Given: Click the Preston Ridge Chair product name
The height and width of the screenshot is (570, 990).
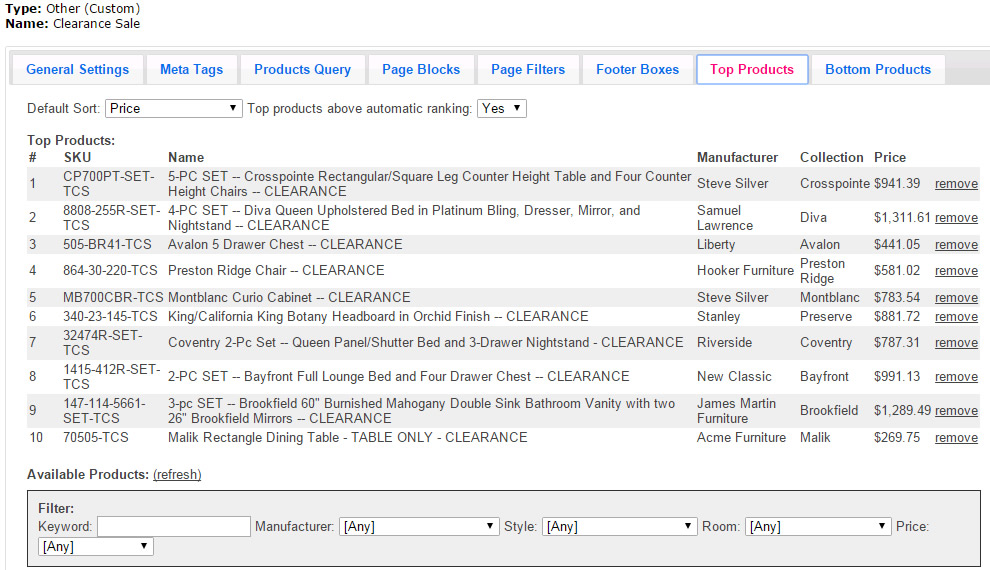Looking at the screenshot, I should [x=276, y=271].
